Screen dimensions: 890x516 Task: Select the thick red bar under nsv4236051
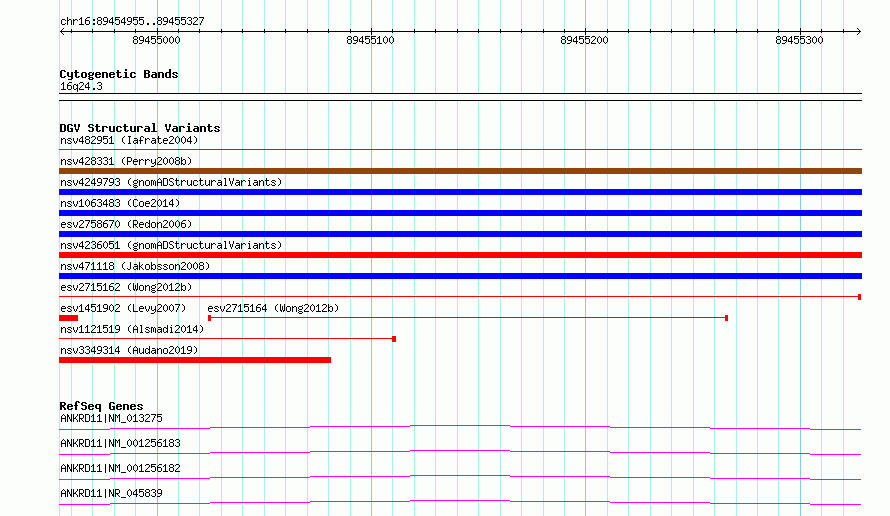tap(460, 255)
